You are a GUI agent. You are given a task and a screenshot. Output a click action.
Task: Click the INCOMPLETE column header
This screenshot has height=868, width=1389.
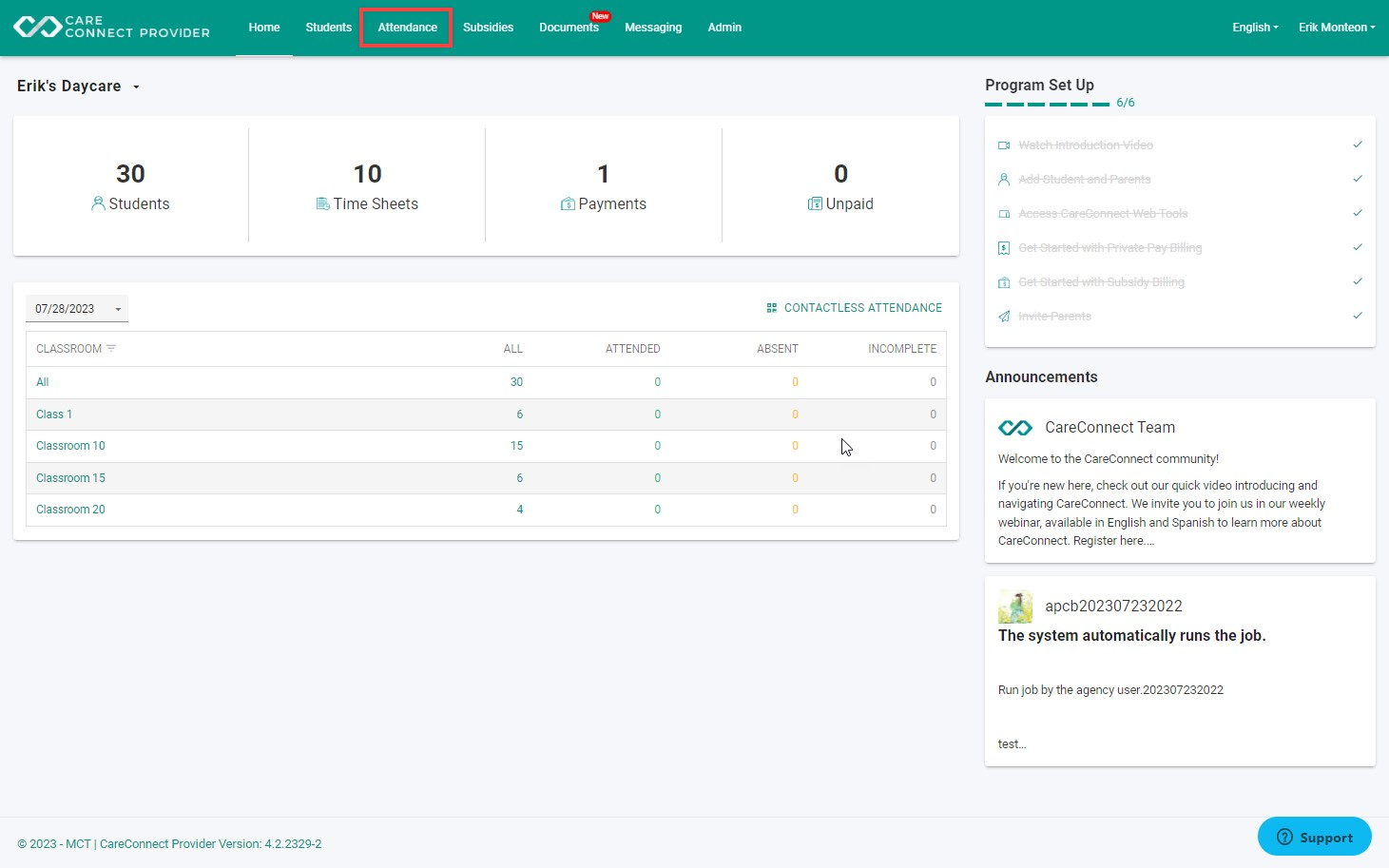tap(901, 349)
